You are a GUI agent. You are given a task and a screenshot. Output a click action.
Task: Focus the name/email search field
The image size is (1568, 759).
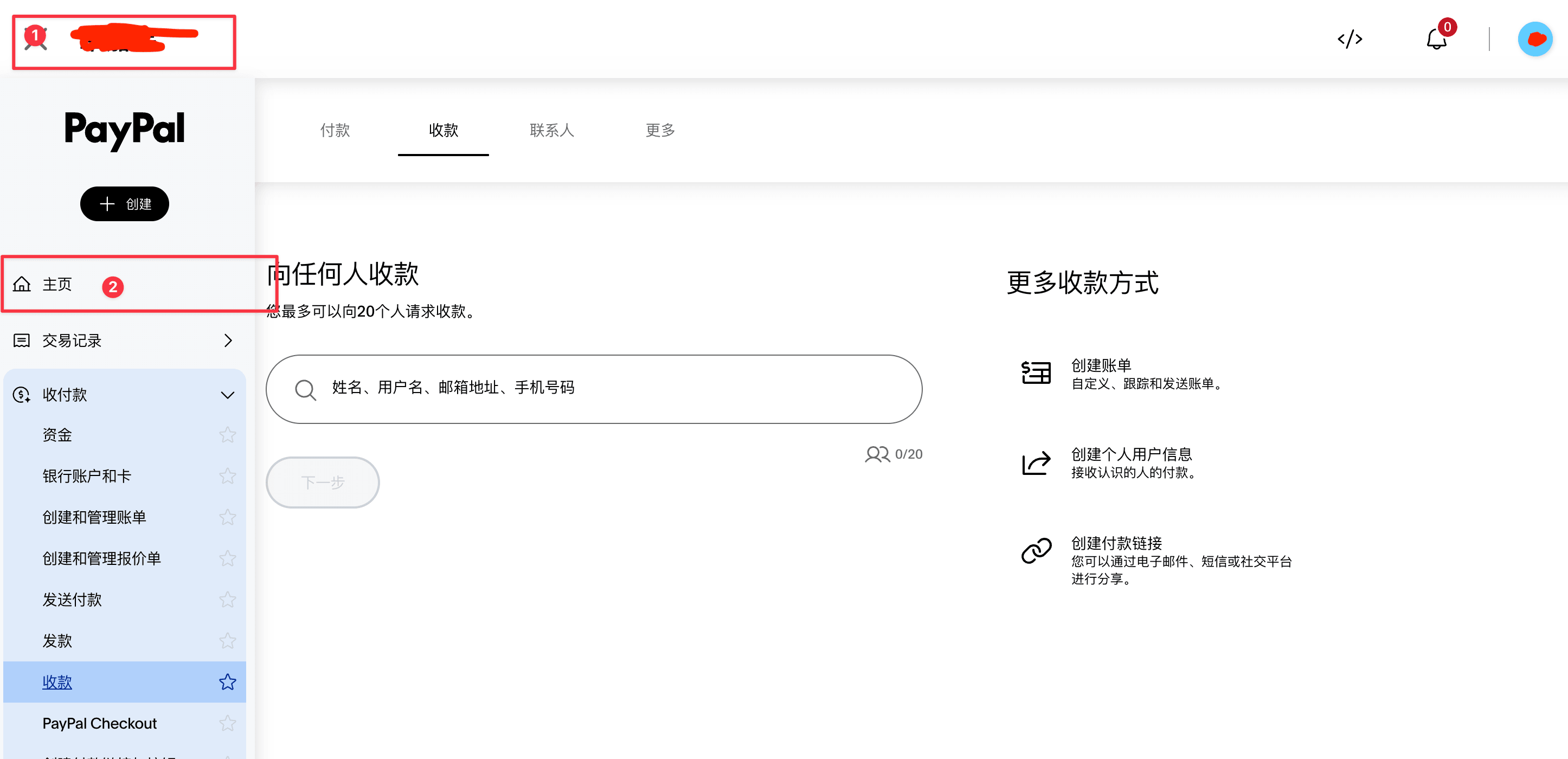594,389
